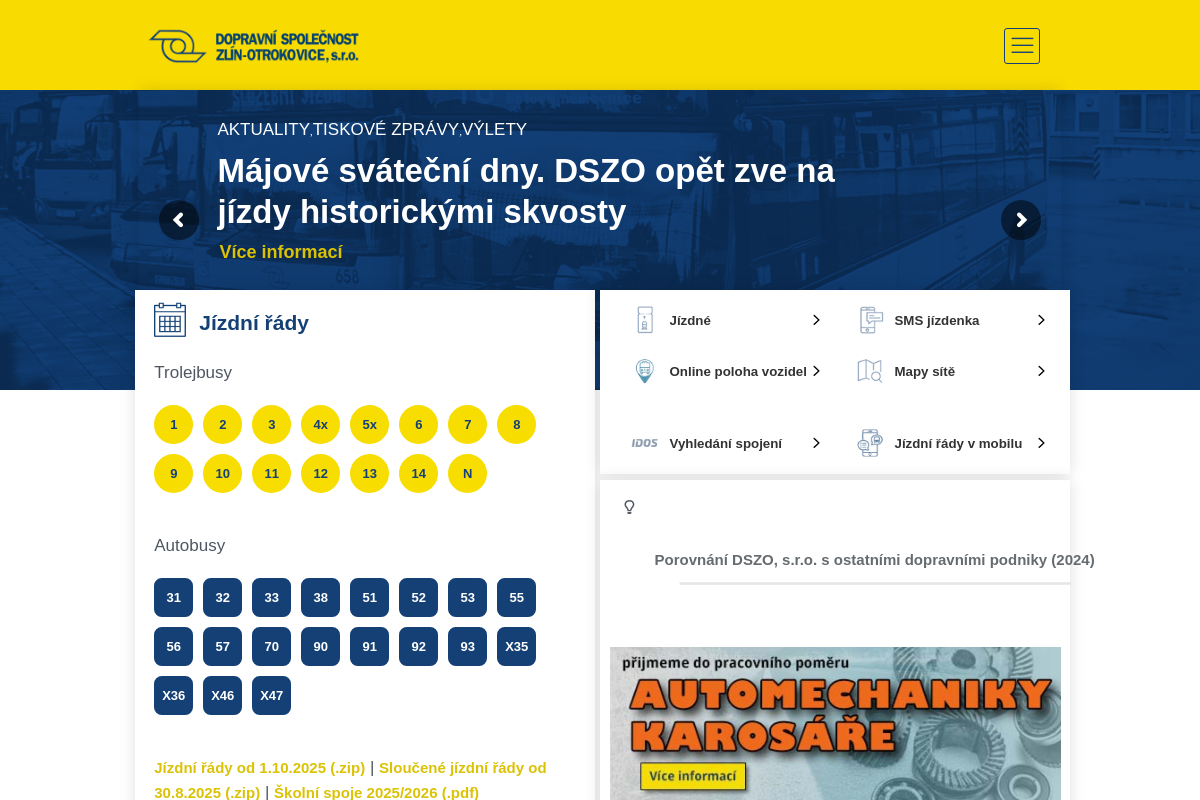Open the Jízdní řády heading
The image size is (1200, 800).
click(254, 323)
